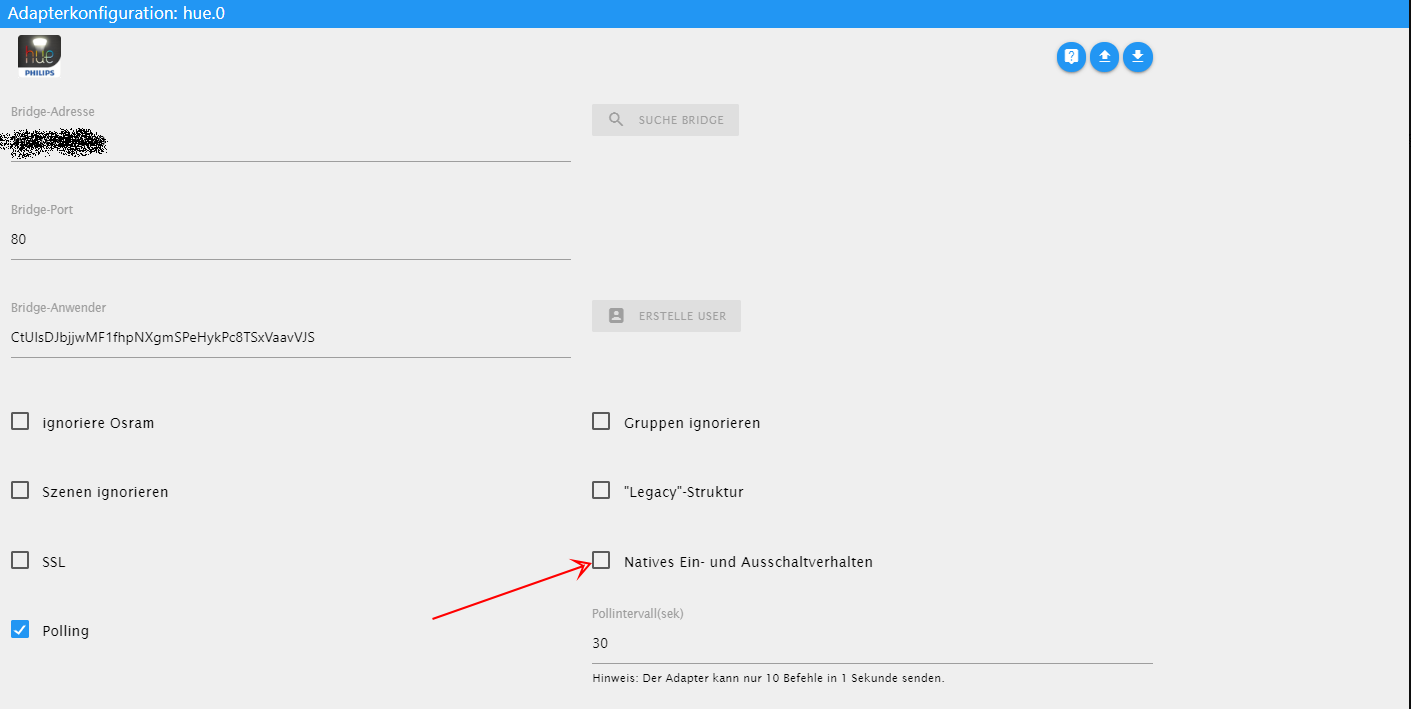Enable the ignoriere Osram checkbox
This screenshot has height=709, width=1411.
tap(20, 421)
